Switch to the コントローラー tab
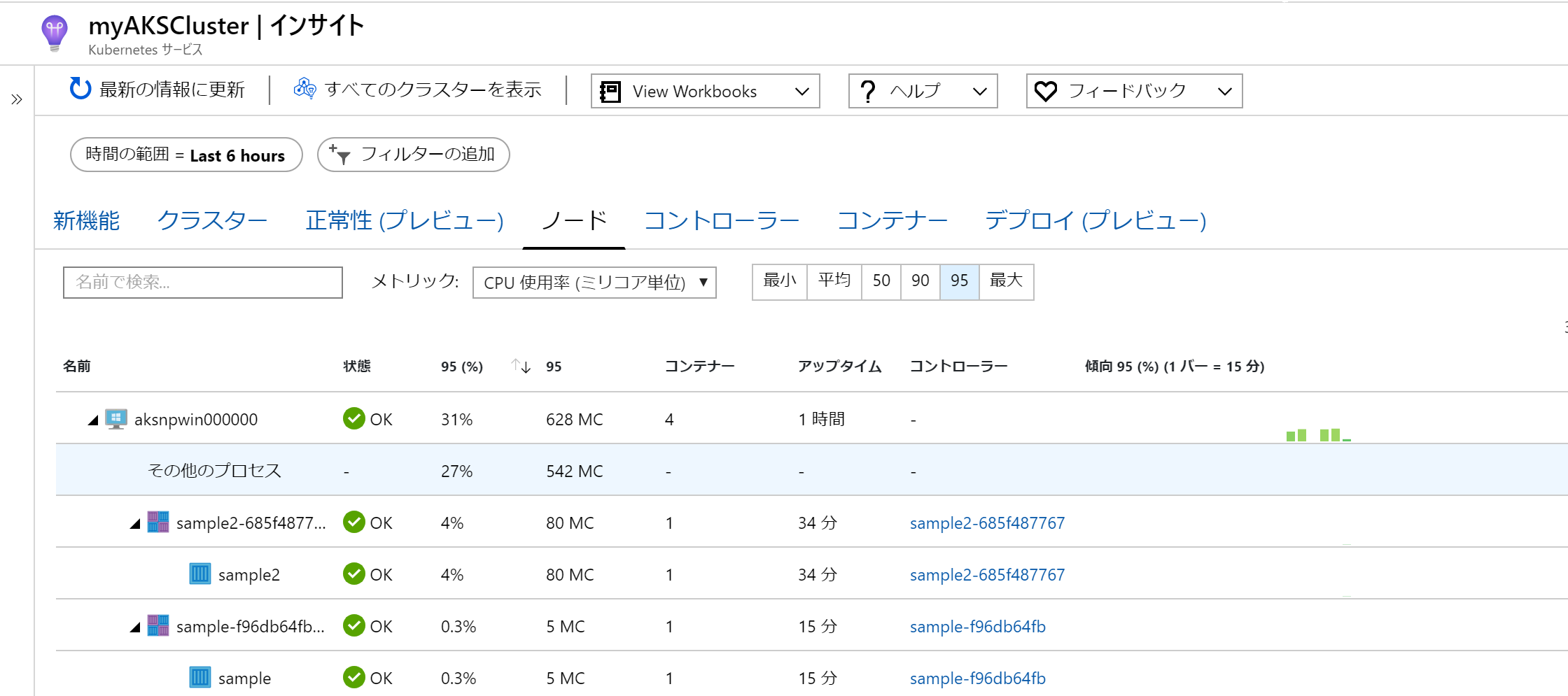This screenshot has height=696, width=1568. pos(722,221)
